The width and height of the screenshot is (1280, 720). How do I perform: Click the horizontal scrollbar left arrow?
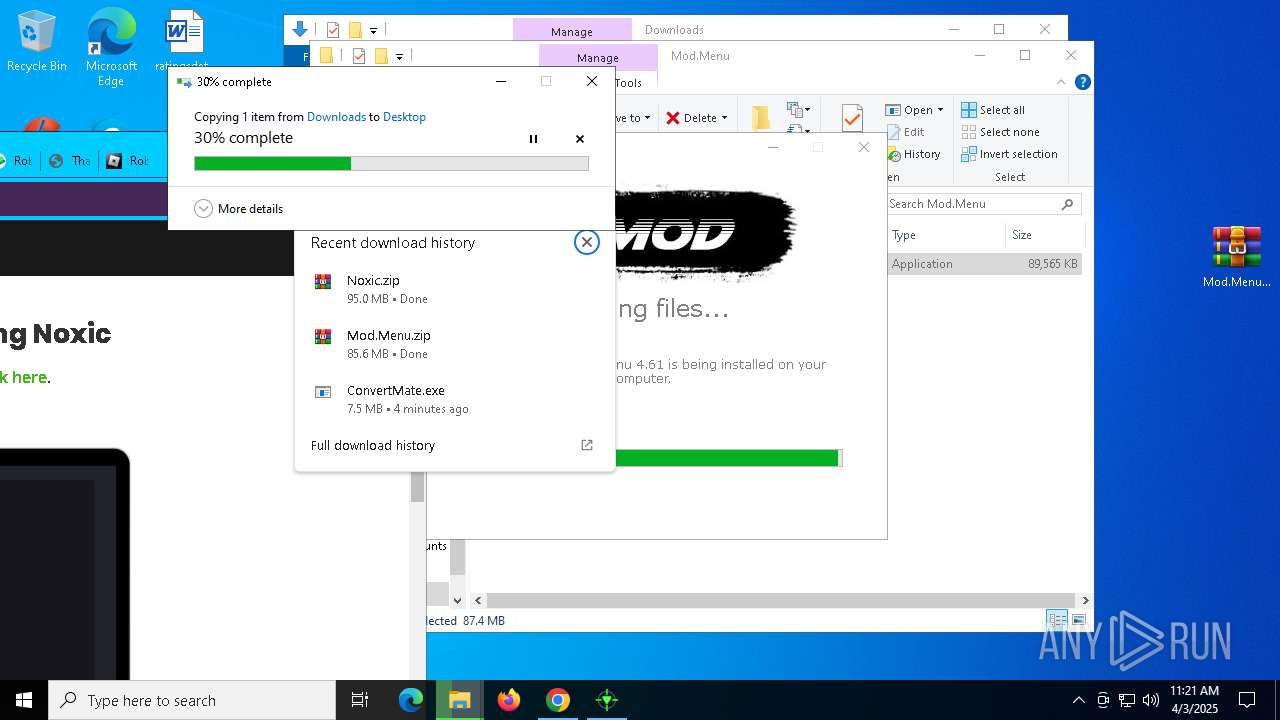pos(478,601)
